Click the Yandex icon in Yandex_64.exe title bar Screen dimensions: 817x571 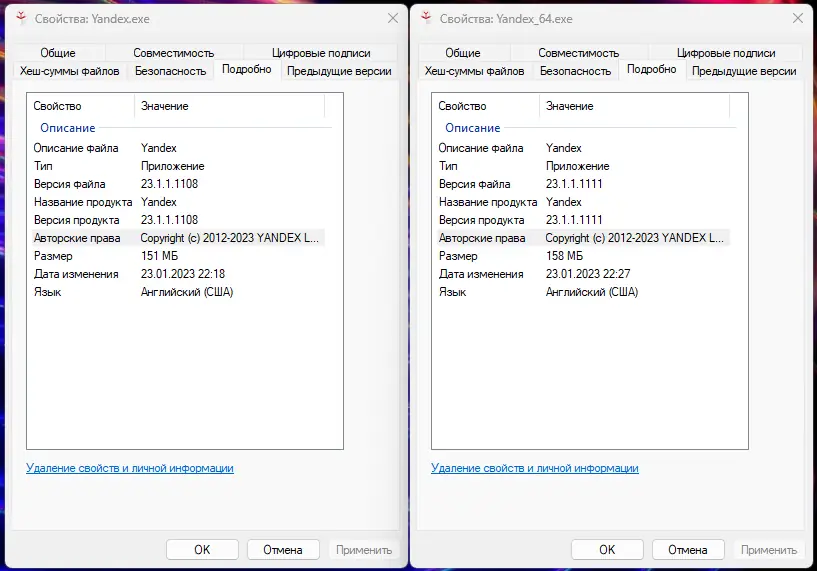point(428,18)
